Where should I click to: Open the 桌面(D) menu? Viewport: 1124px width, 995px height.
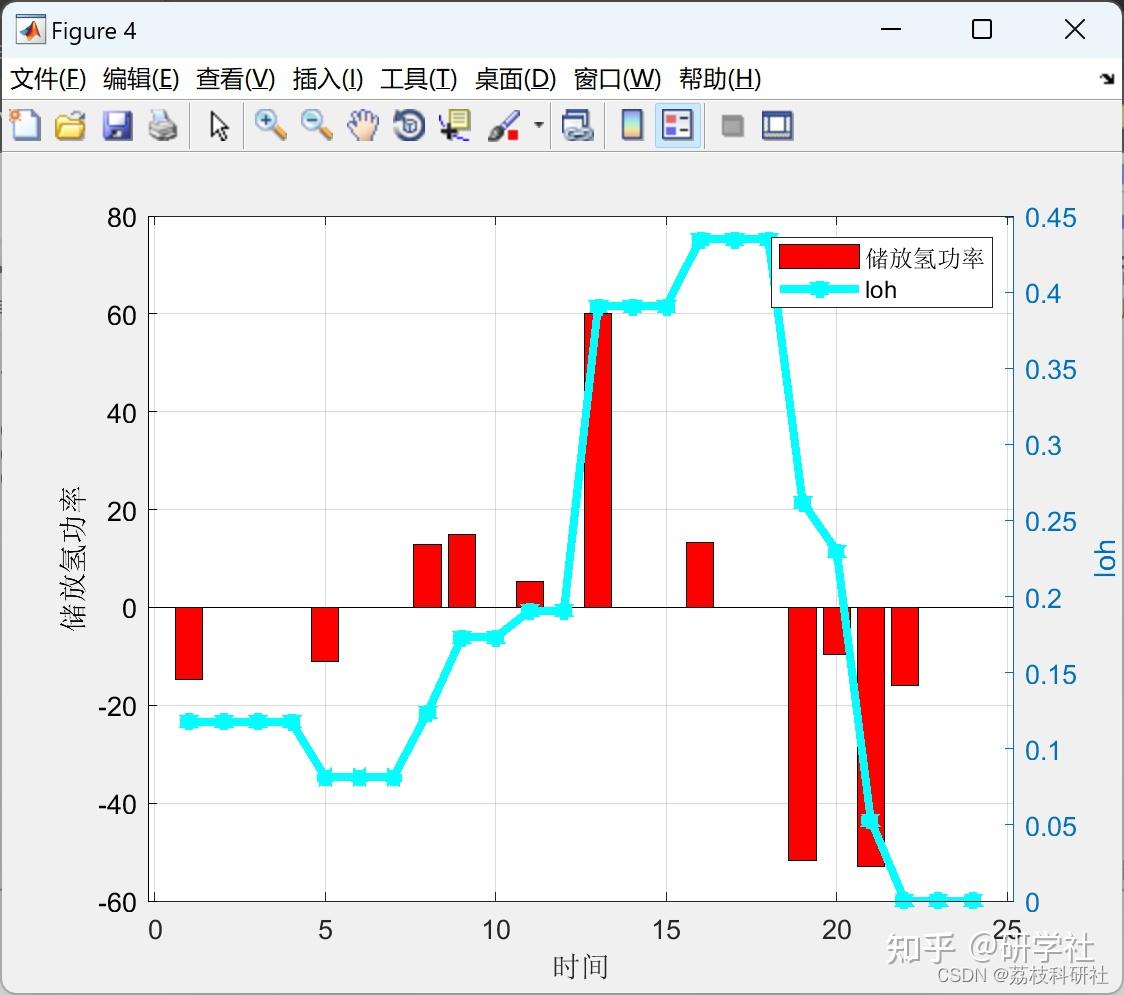(x=515, y=79)
